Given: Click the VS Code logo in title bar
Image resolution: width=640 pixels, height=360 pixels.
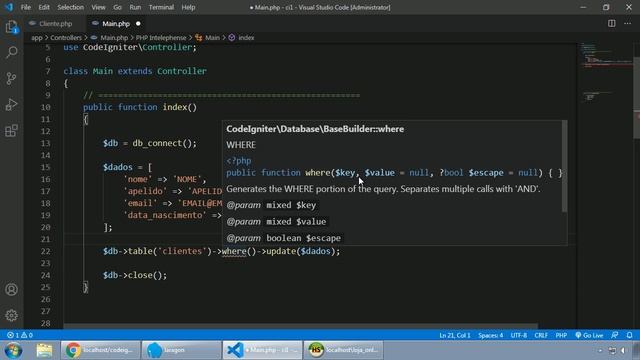Looking at the screenshot, I should tap(9, 7).
